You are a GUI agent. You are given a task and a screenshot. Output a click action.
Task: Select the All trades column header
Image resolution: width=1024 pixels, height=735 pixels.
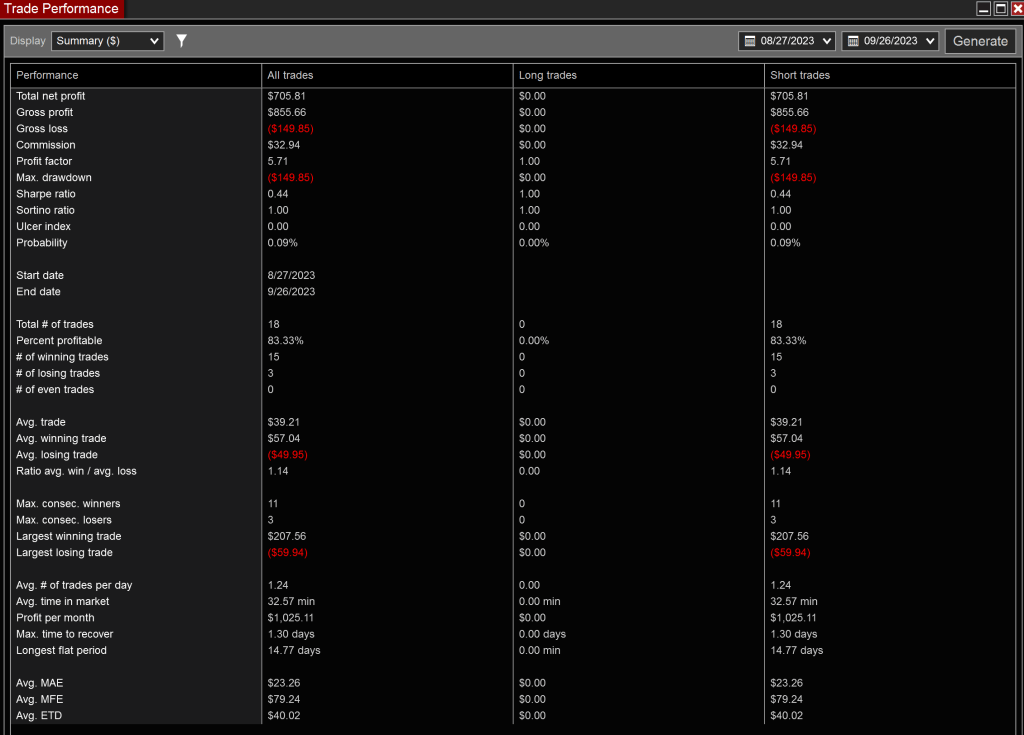tap(290, 75)
